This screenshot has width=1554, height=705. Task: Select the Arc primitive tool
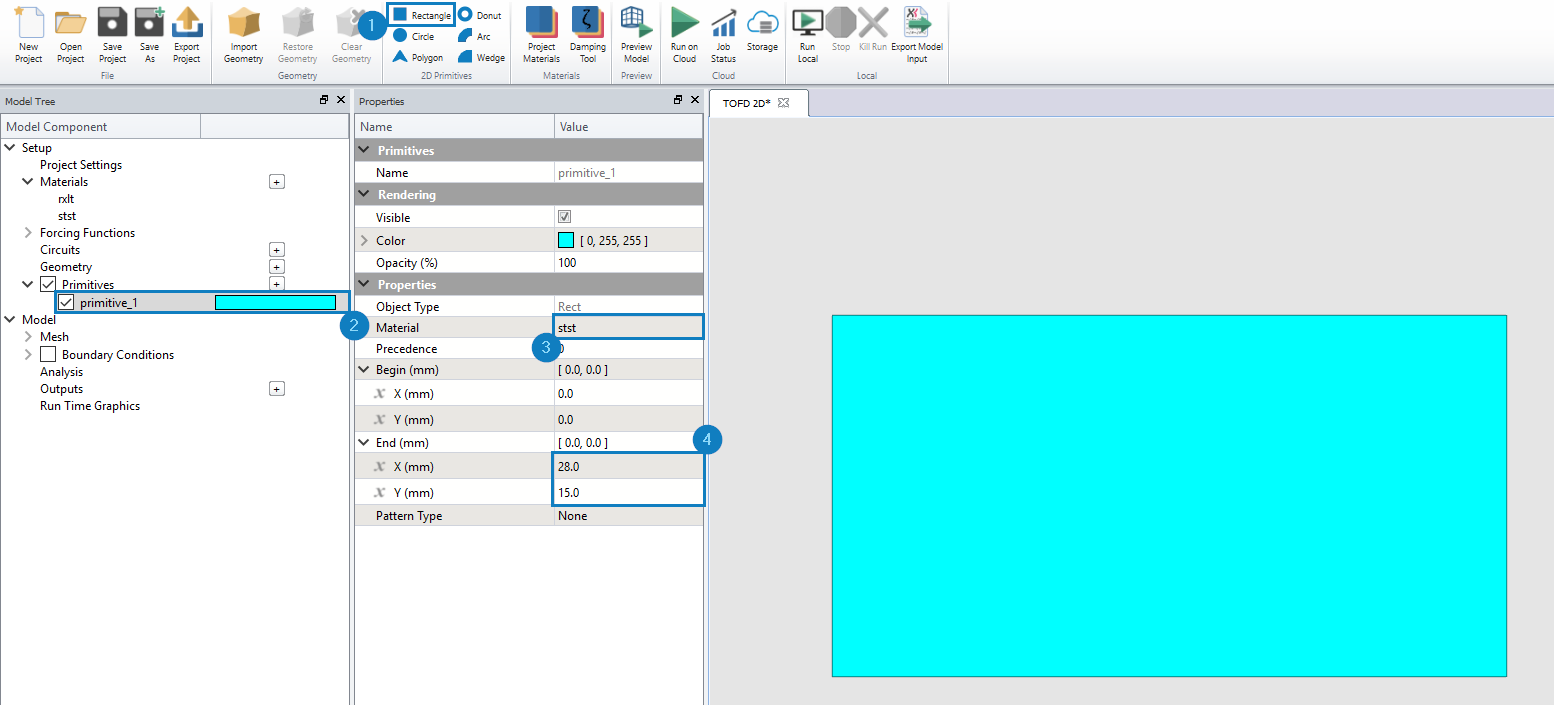pos(475,36)
